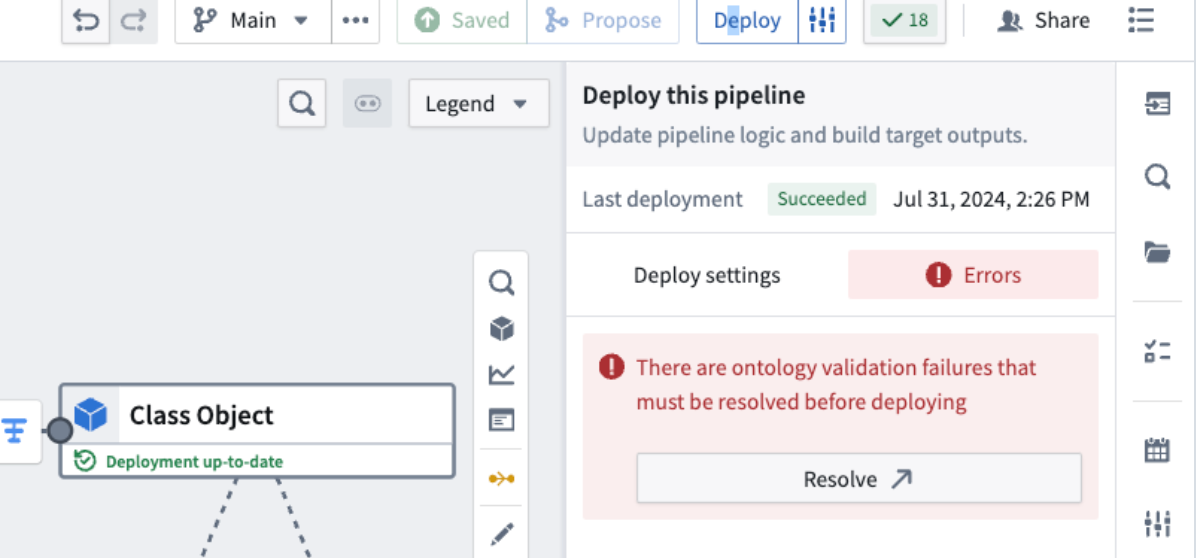The width and height of the screenshot is (1196, 558).
Task: Open the 18 checks status badge
Action: (x=905, y=21)
